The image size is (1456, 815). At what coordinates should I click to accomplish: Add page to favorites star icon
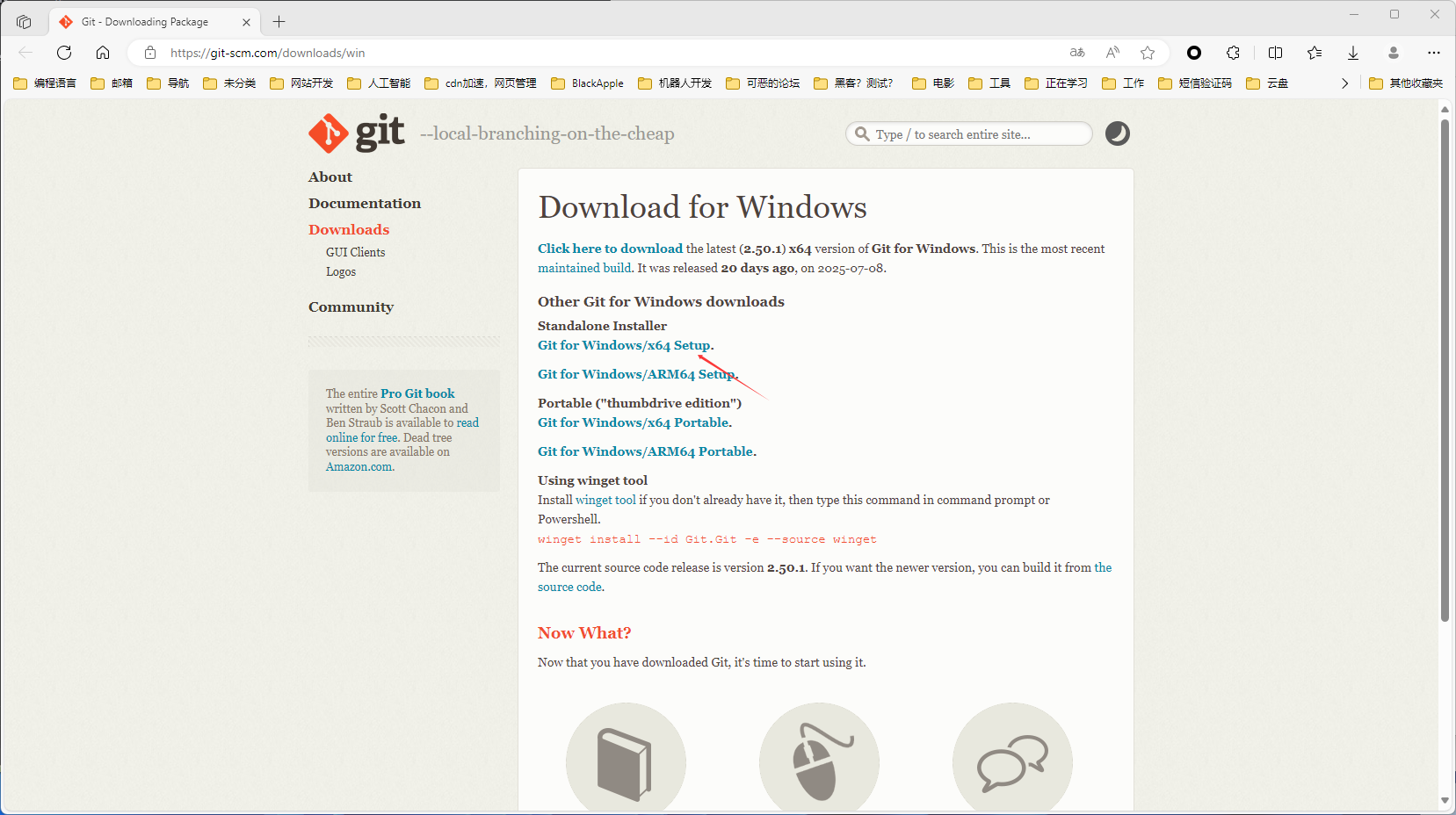1148,53
